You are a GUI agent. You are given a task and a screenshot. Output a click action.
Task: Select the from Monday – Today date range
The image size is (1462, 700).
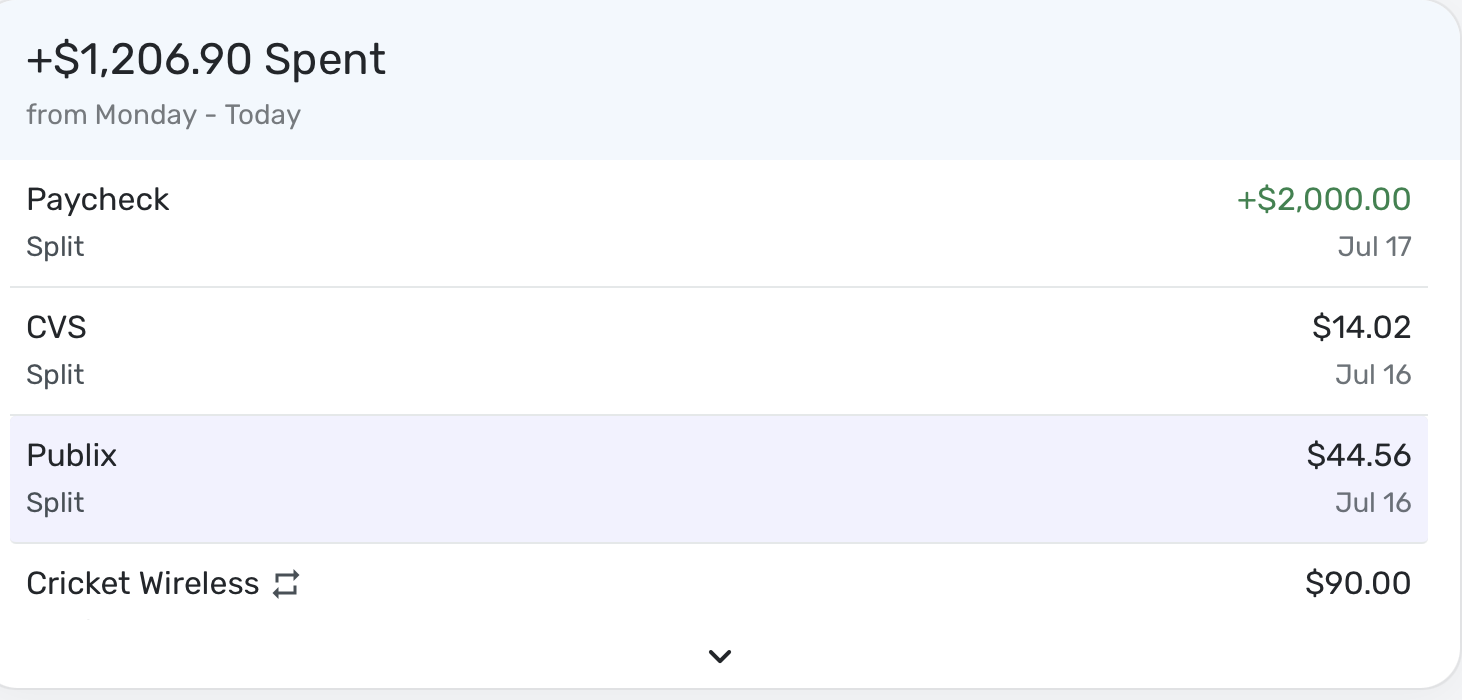coord(163,114)
